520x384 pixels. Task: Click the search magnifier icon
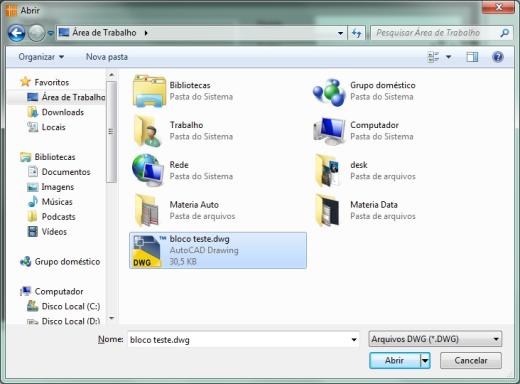[505, 33]
